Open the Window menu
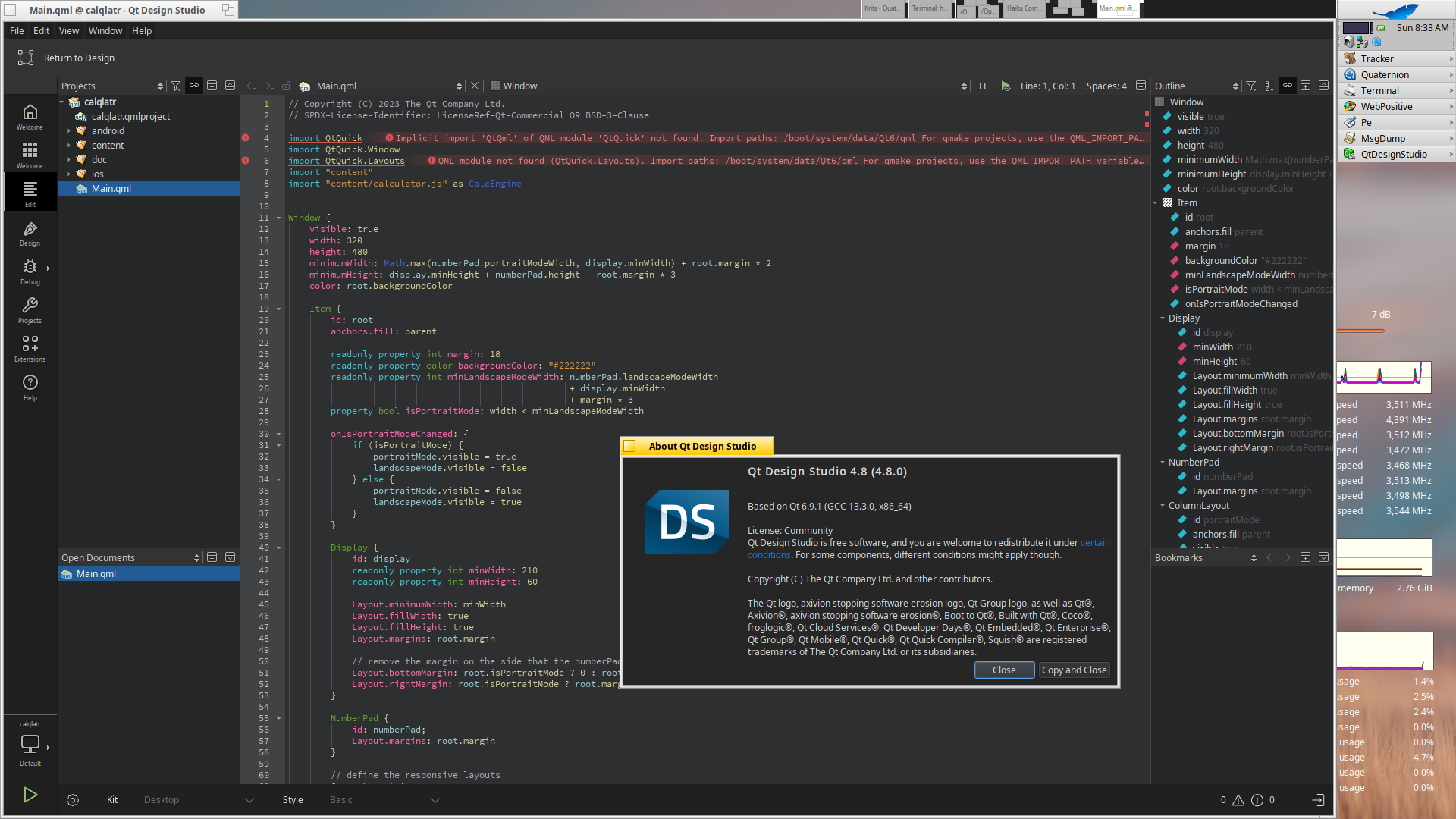The image size is (1456, 819). [105, 31]
